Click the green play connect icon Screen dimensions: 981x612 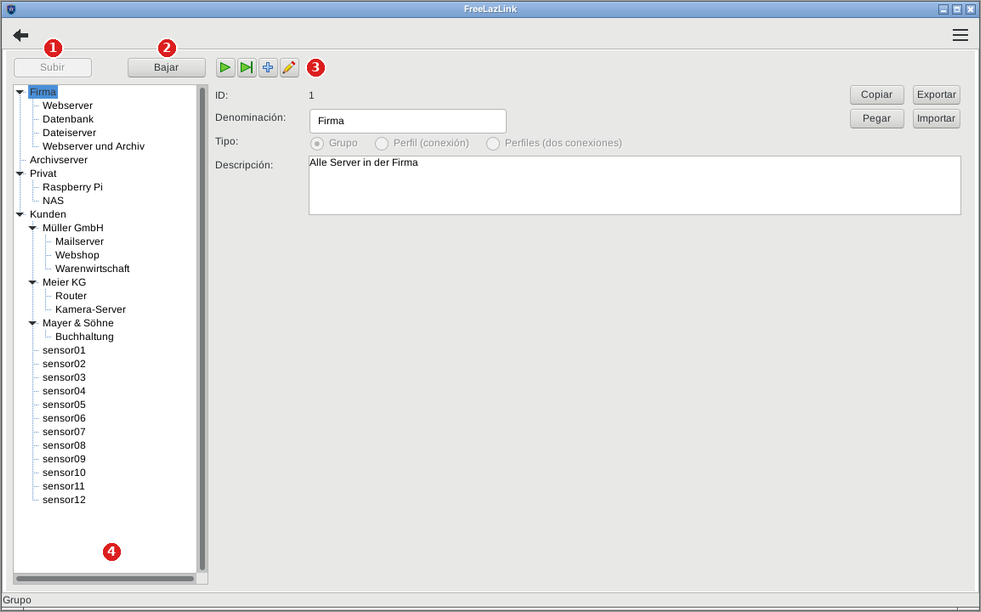[x=225, y=68]
